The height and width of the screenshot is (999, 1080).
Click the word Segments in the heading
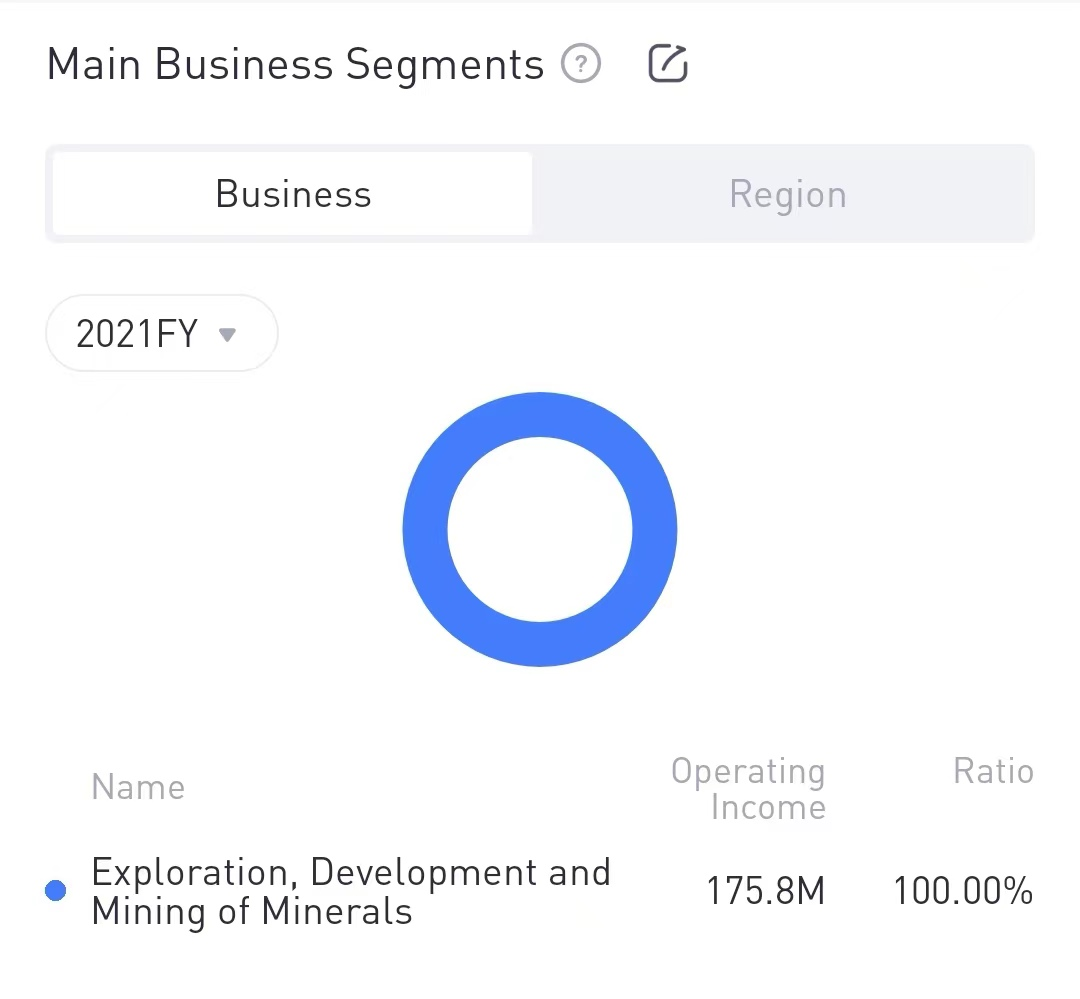click(x=444, y=65)
